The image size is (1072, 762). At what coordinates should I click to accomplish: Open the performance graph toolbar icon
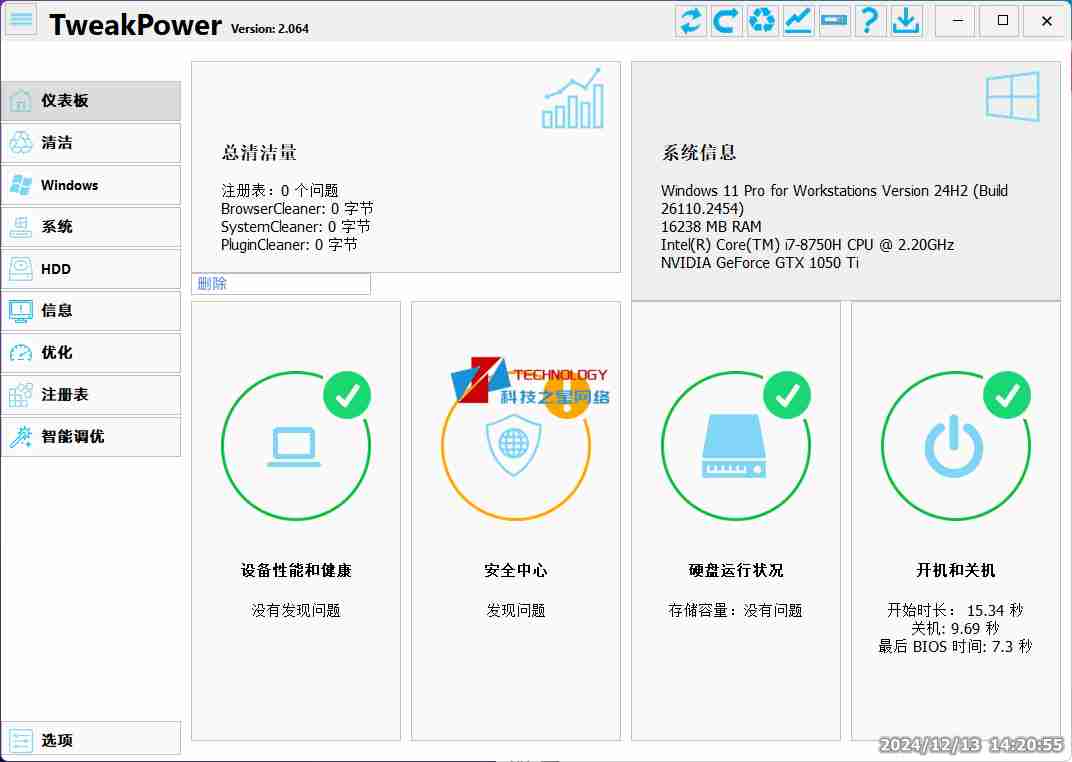tap(798, 20)
